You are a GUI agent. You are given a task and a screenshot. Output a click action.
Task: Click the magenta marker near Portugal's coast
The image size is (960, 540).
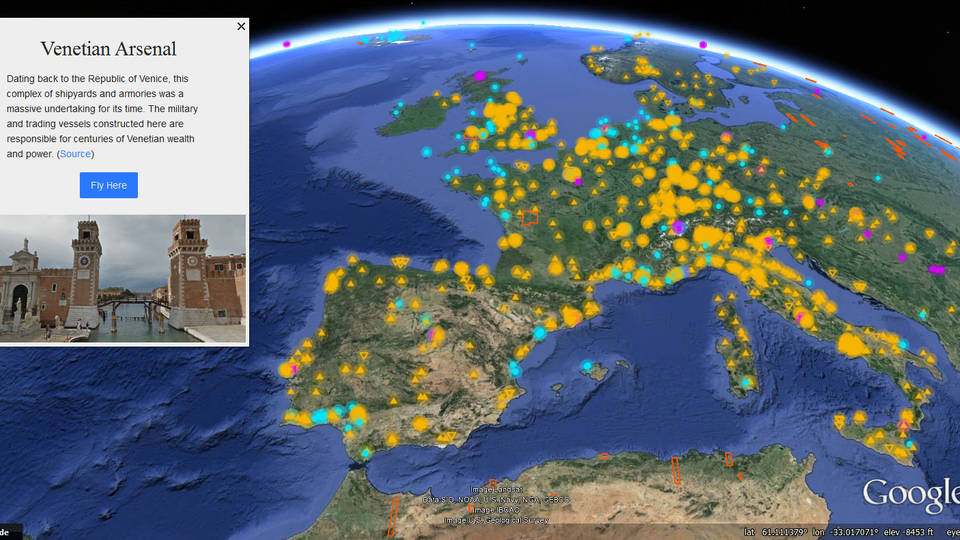(x=296, y=368)
